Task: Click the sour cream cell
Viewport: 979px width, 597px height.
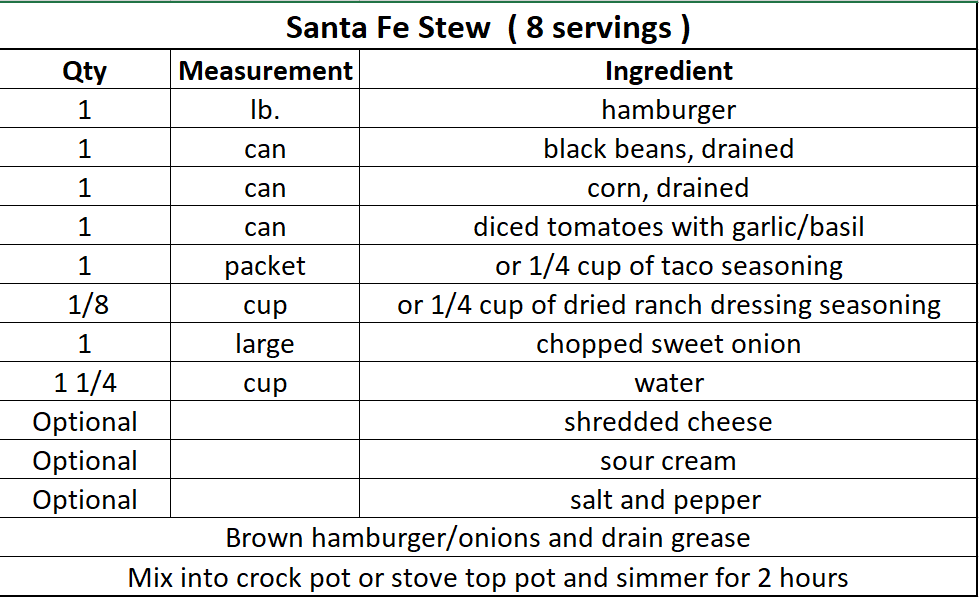Action: 668,461
